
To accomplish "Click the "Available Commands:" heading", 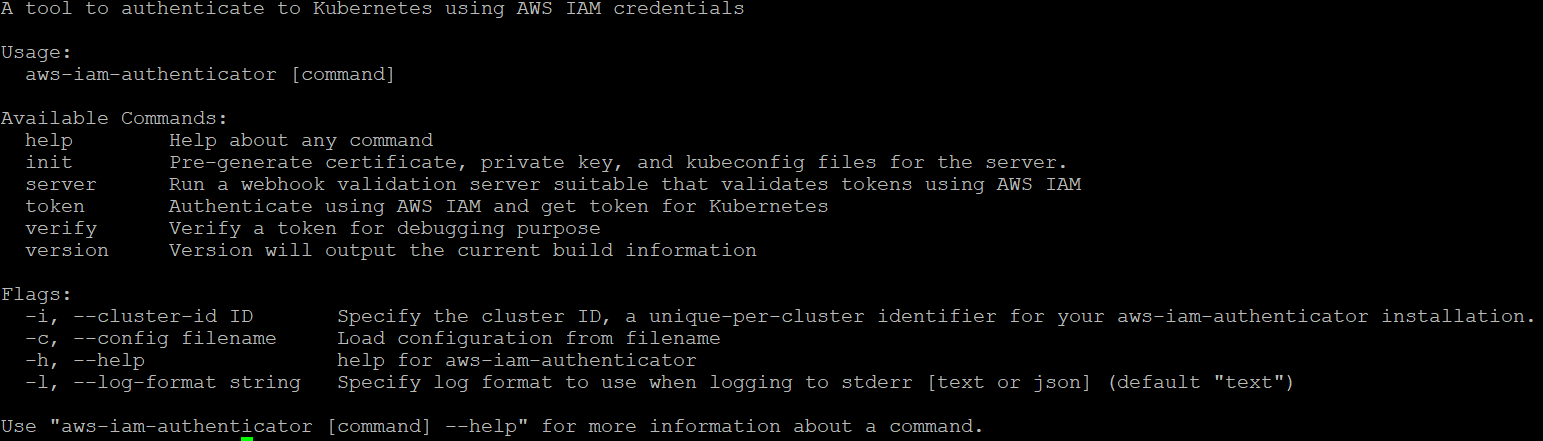I will 115,118.
